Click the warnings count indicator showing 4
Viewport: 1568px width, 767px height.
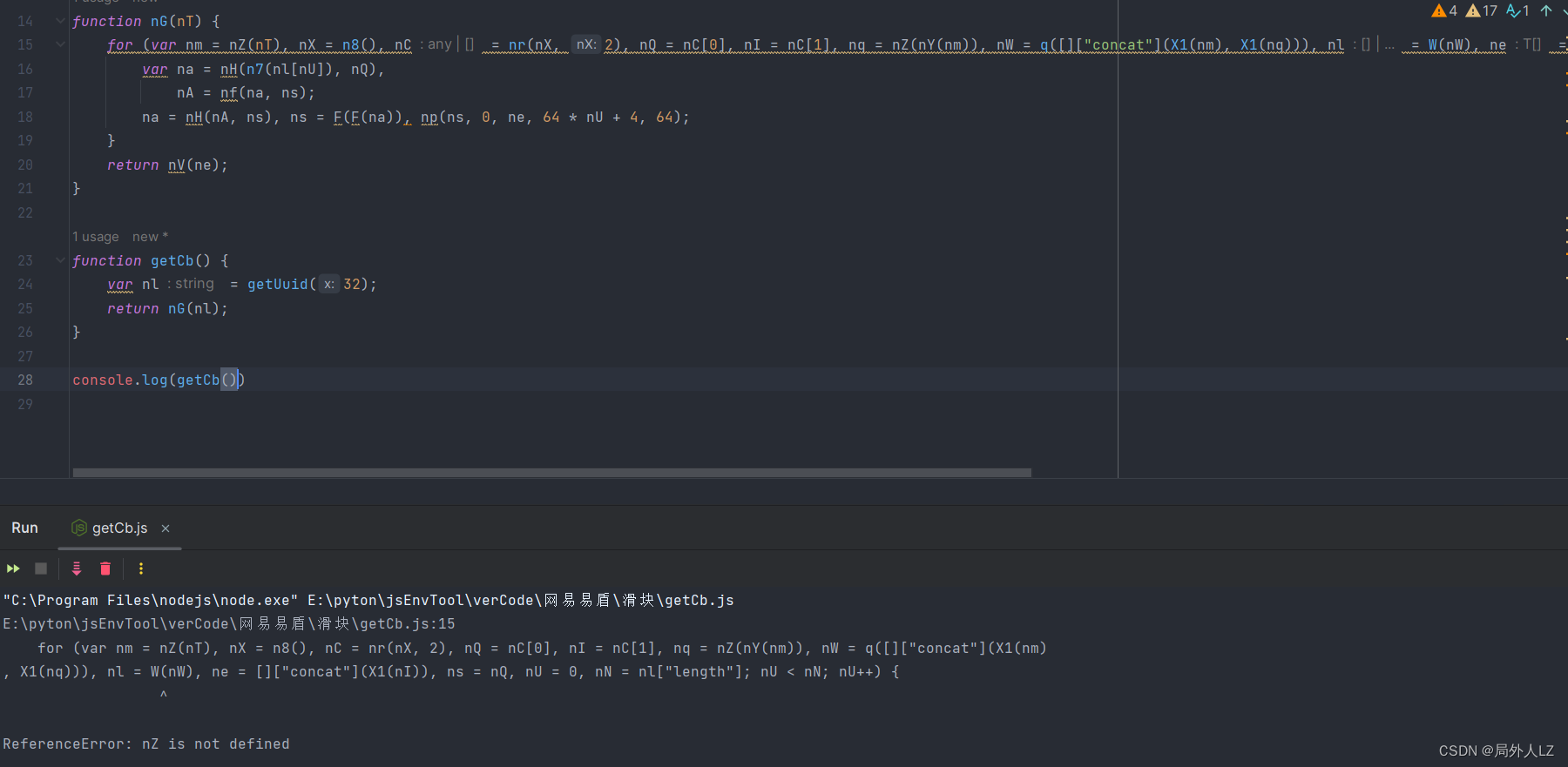[1444, 10]
